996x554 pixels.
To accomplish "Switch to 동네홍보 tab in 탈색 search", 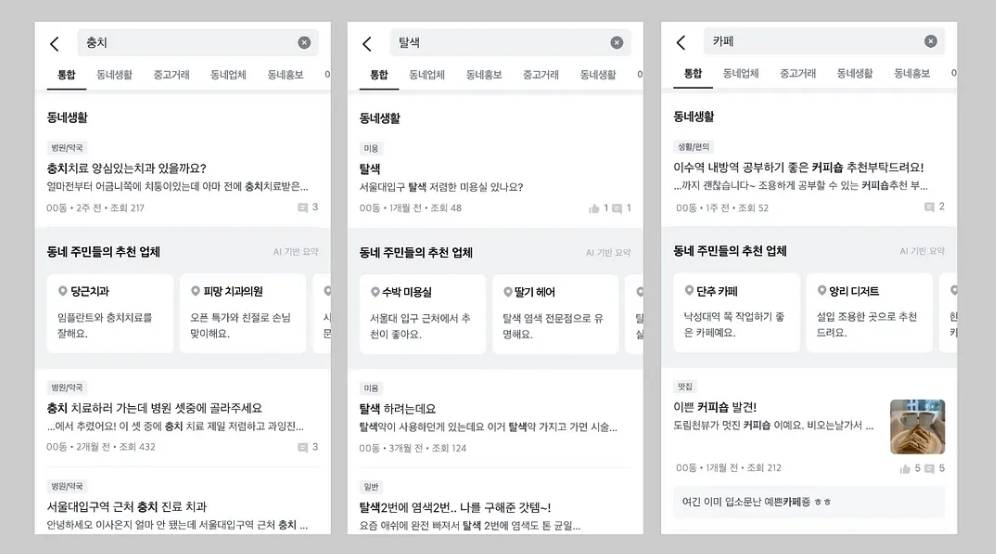I will point(484,75).
